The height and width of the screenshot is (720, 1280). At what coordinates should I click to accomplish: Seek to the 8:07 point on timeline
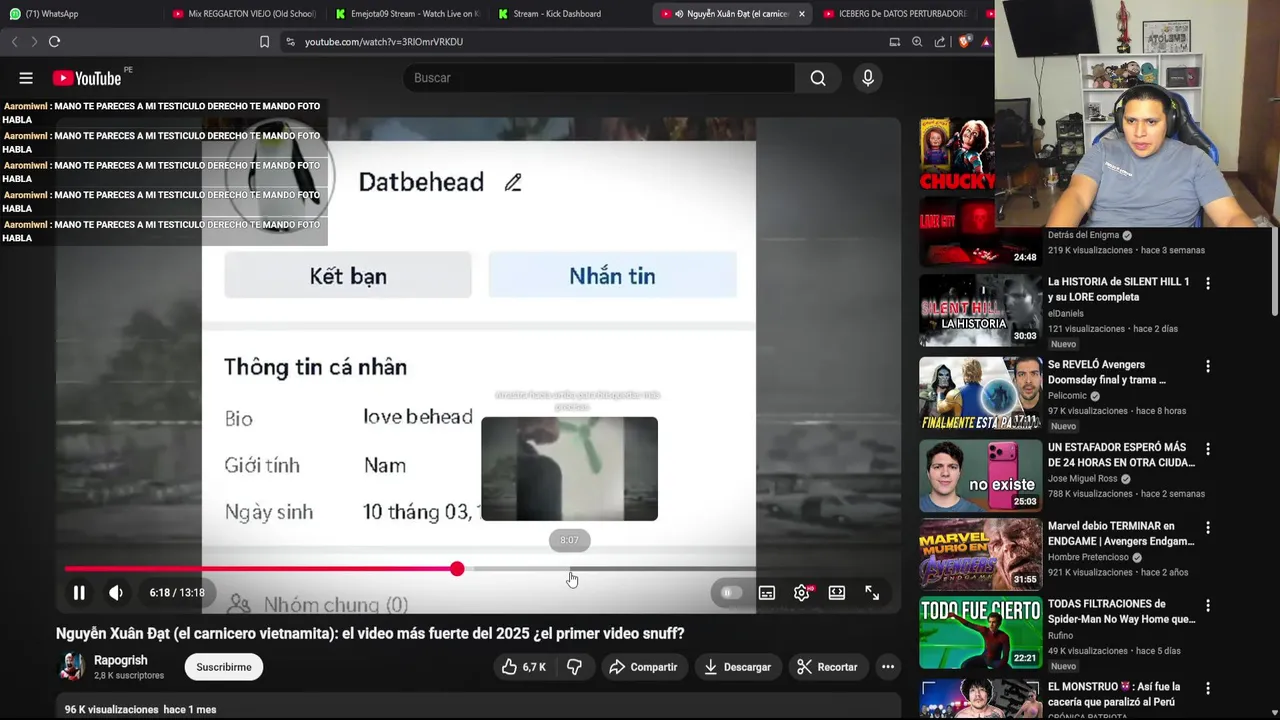click(570, 569)
